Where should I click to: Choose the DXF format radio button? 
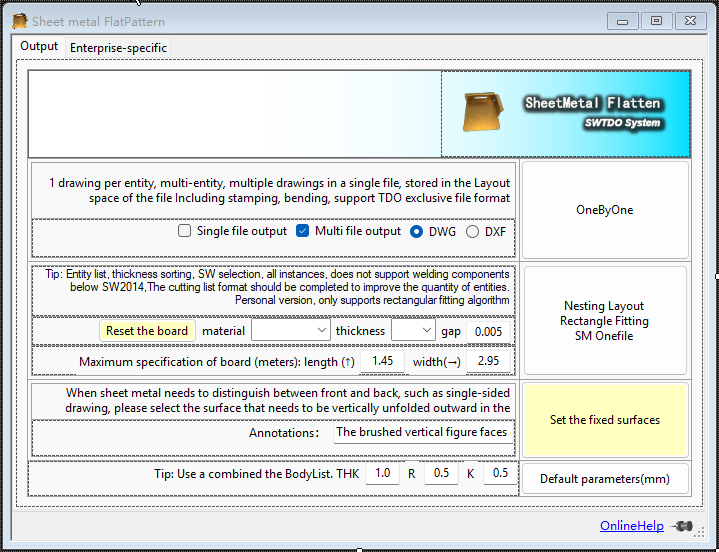point(472,231)
